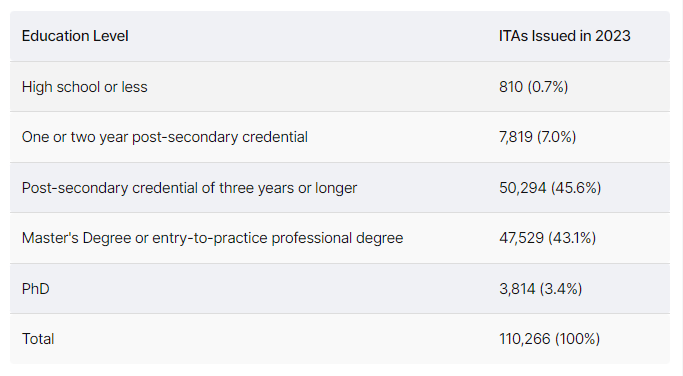
Task: Select the High school or less cell
Action: [x=85, y=87]
